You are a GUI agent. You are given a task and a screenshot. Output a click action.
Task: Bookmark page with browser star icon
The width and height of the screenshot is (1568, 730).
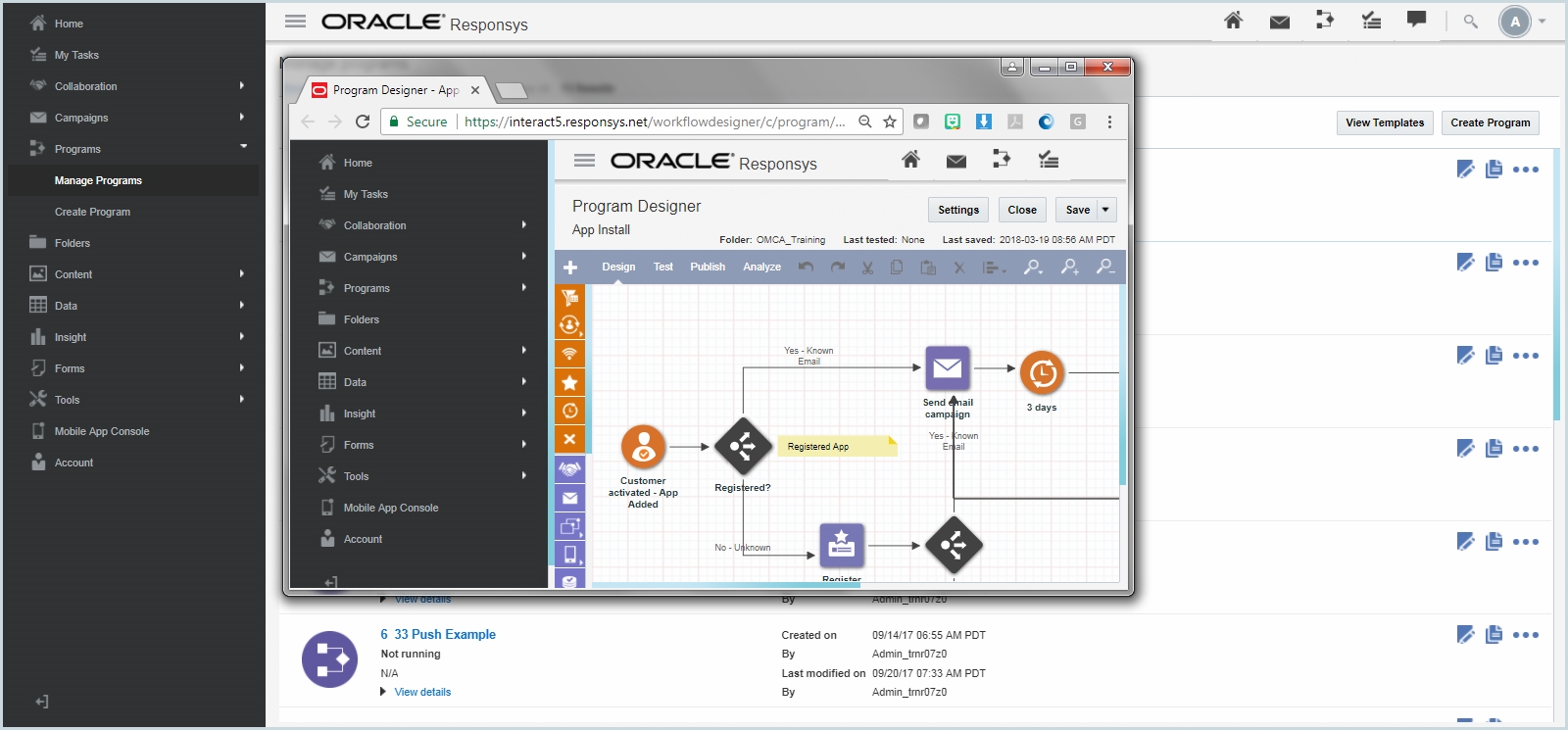[x=890, y=122]
